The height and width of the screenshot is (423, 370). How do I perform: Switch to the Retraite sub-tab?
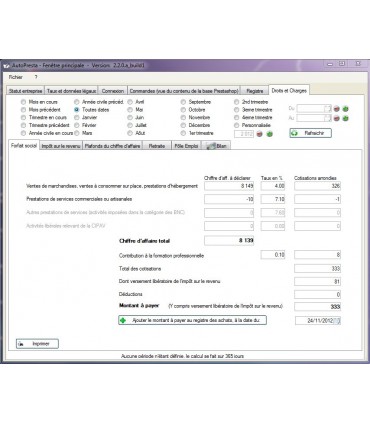pyautogui.click(x=157, y=146)
